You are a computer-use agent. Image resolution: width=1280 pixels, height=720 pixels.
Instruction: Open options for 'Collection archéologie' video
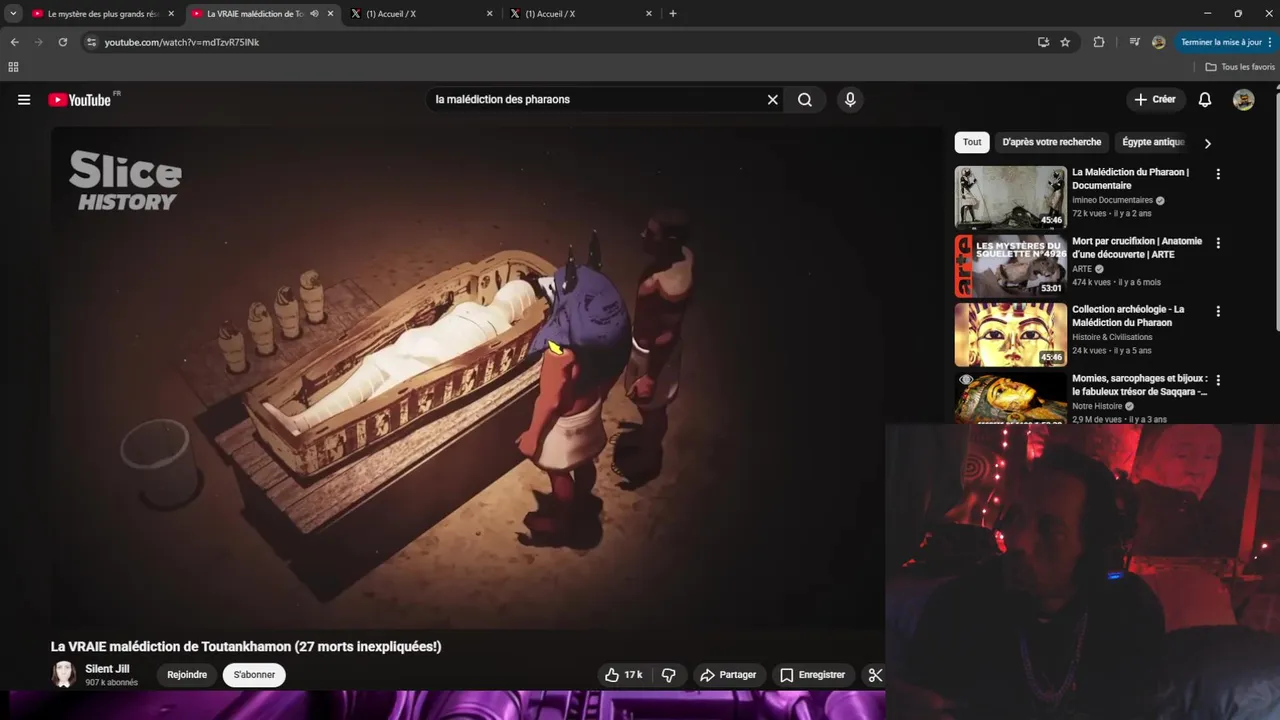point(1218,311)
